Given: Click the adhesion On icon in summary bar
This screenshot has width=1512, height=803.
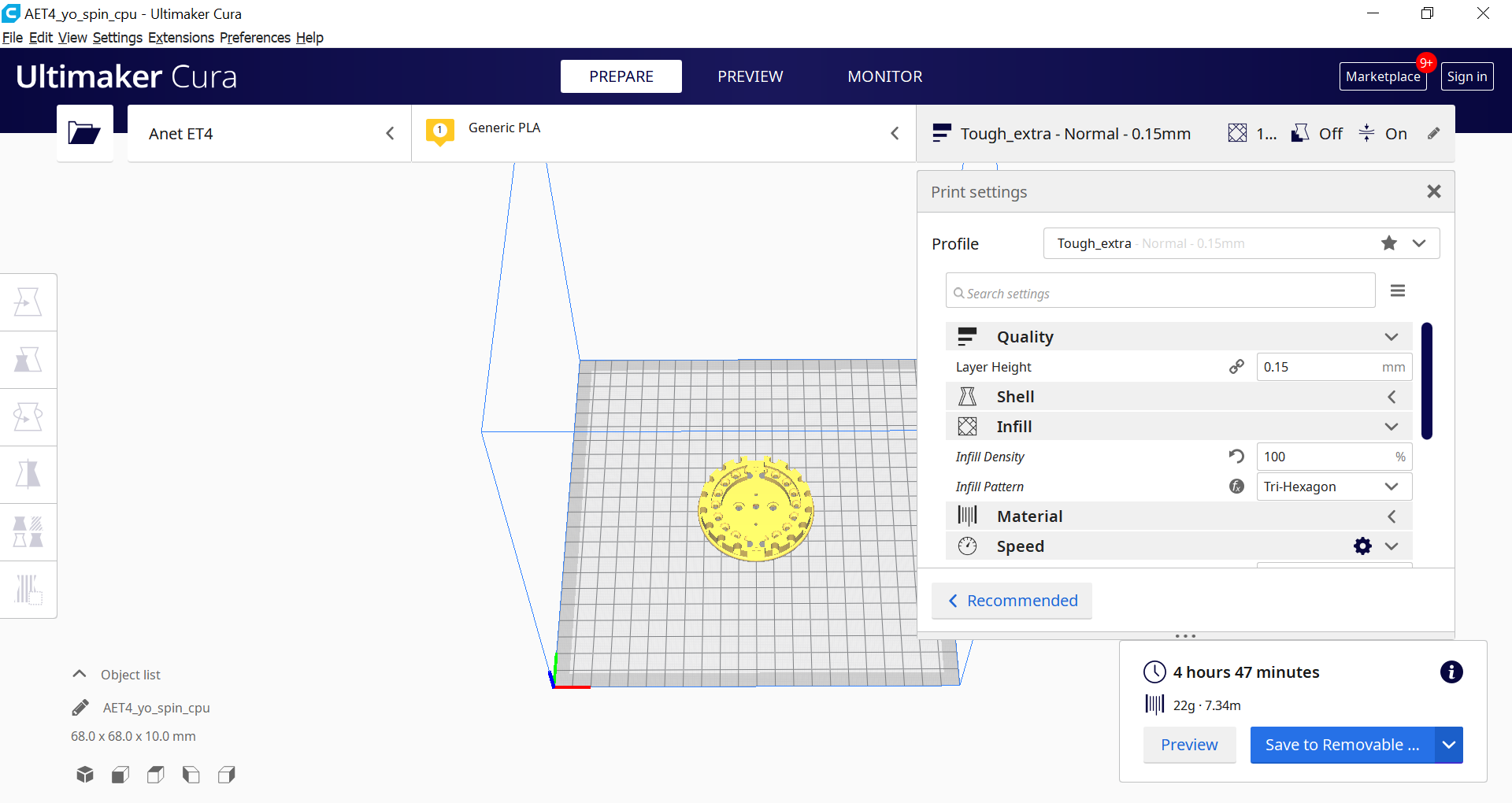Looking at the screenshot, I should tap(1367, 133).
